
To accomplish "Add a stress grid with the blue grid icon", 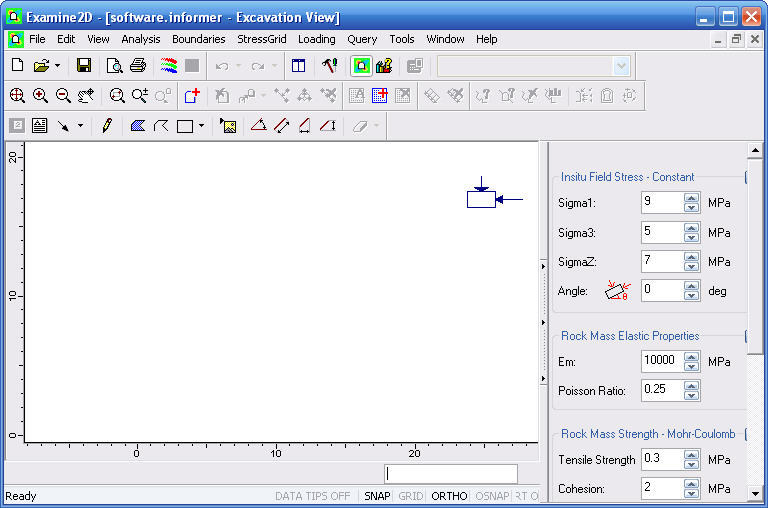I will coord(380,96).
